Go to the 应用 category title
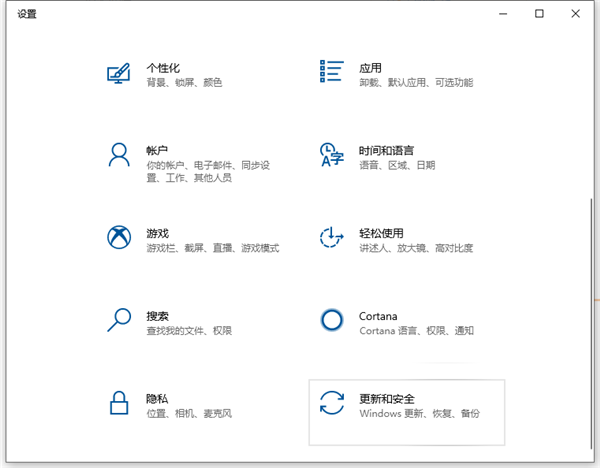 [x=370, y=67]
